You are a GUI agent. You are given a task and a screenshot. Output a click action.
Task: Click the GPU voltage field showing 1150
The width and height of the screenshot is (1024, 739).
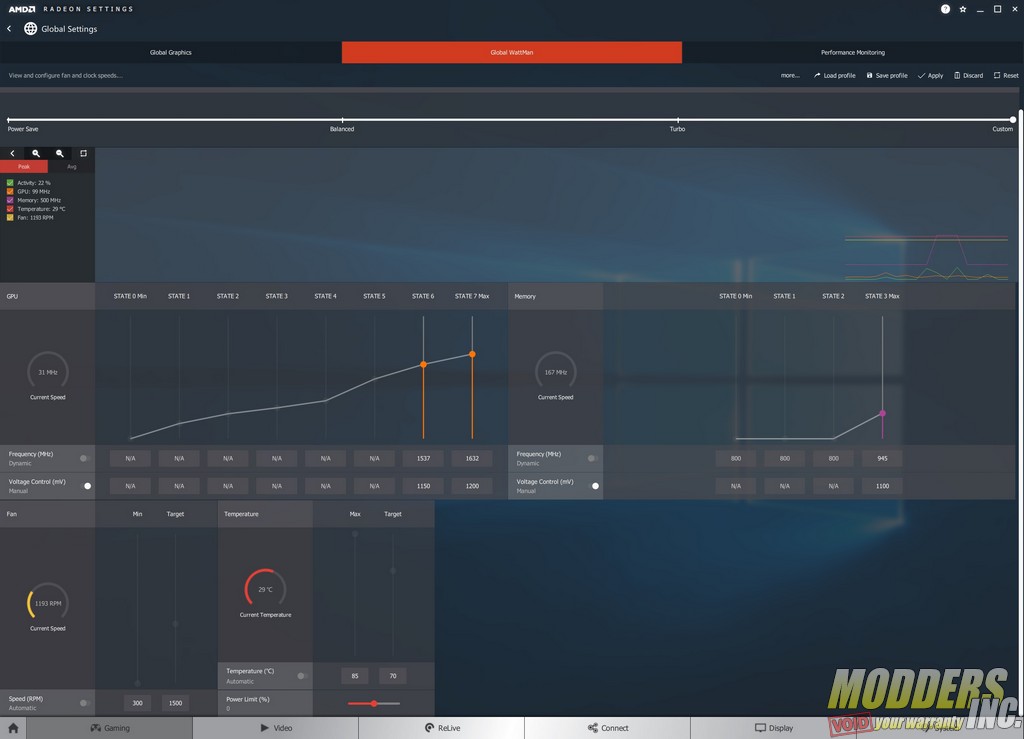tap(423, 486)
